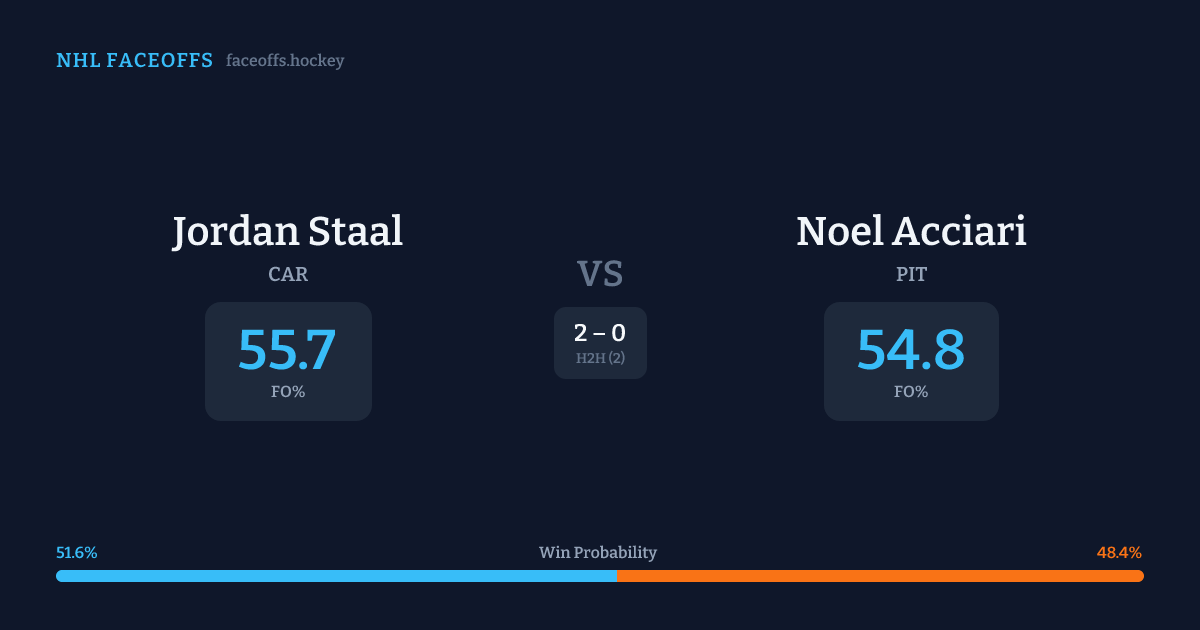This screenshot has height=630, width=1200.
Task: Click the CAR team abbreviation
Action: click(x=288, y=274)
